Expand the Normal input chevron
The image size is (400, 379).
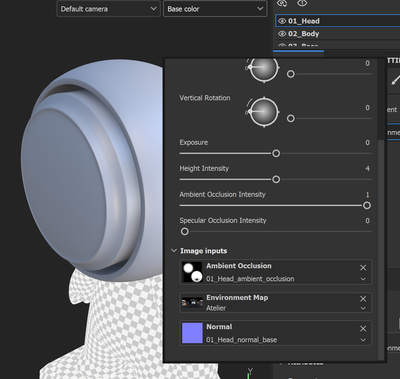tap(363, 340)
